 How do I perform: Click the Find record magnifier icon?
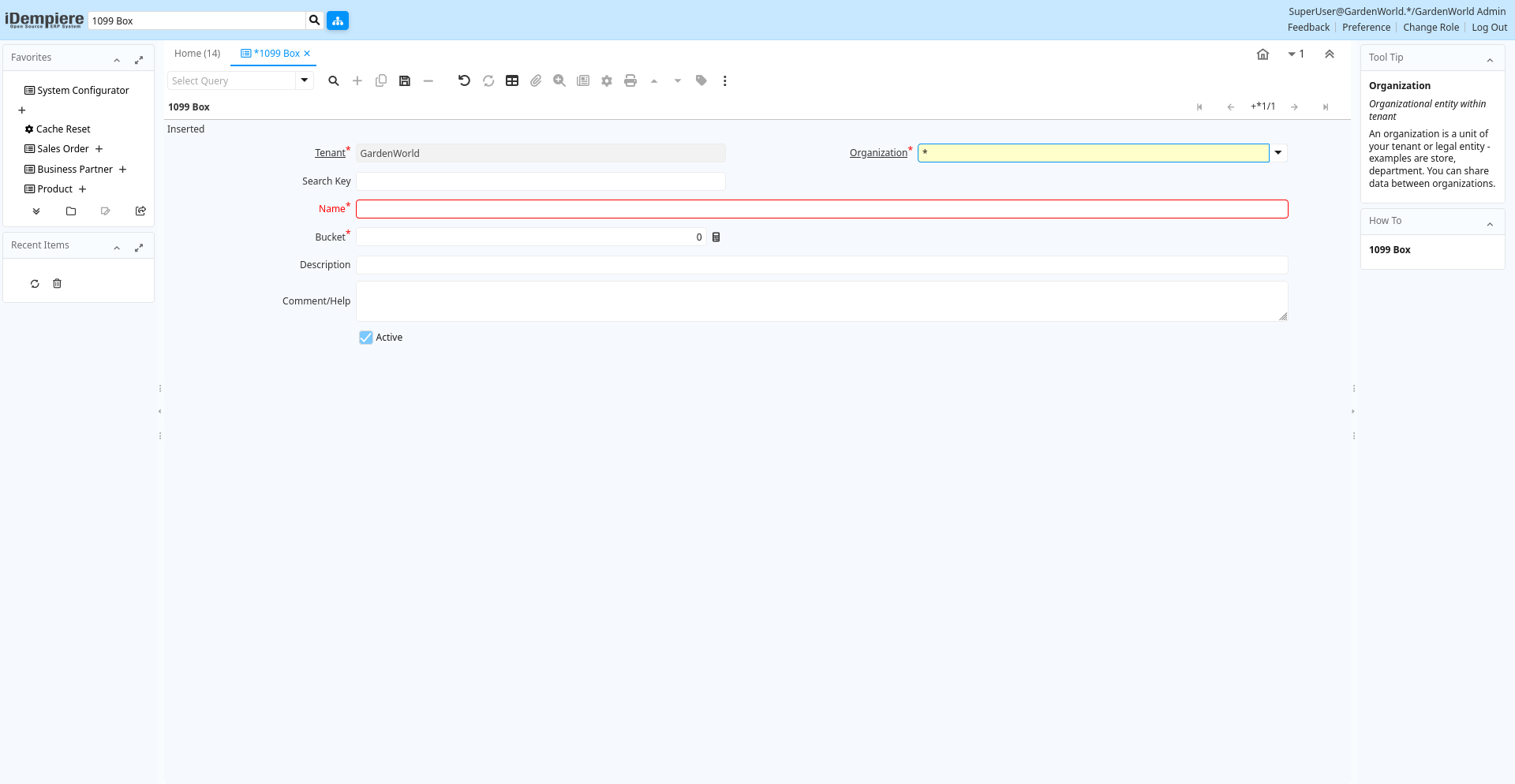[x=334, y=80]
